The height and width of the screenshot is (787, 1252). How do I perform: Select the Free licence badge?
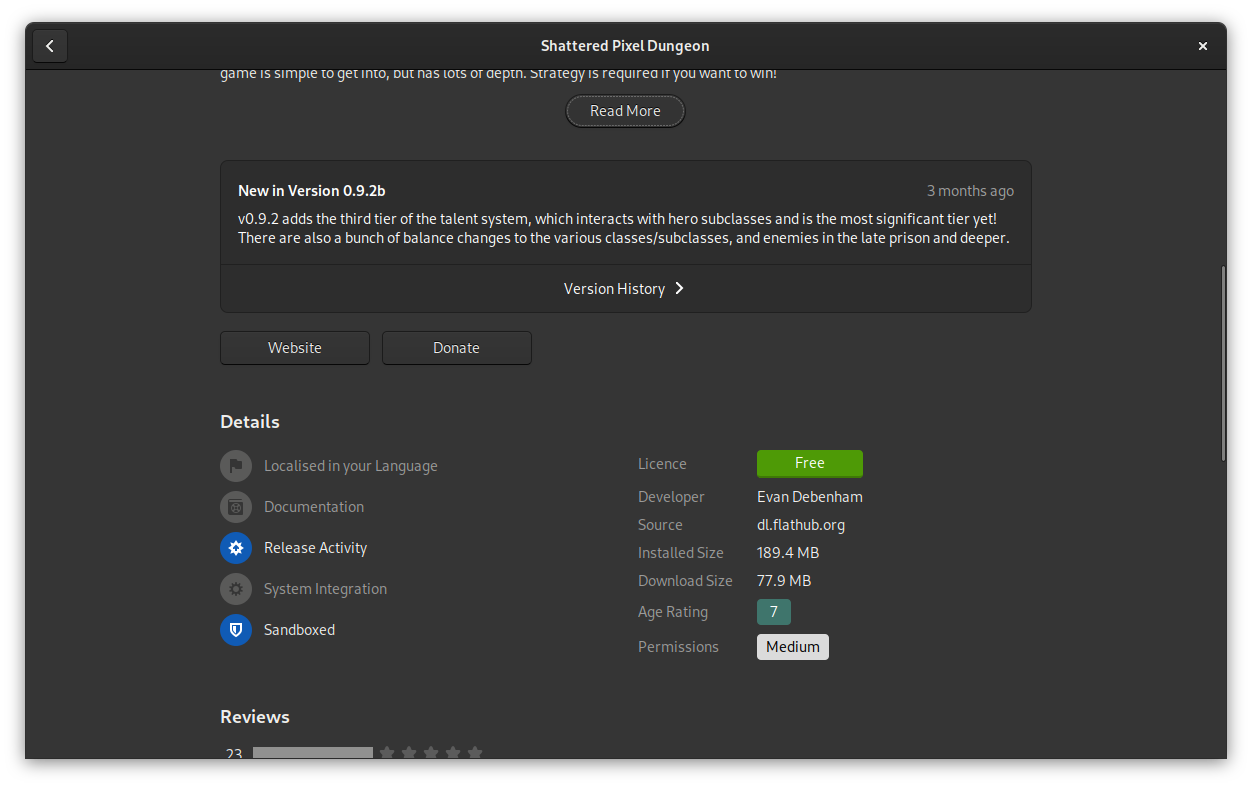(x=810, y=463)
